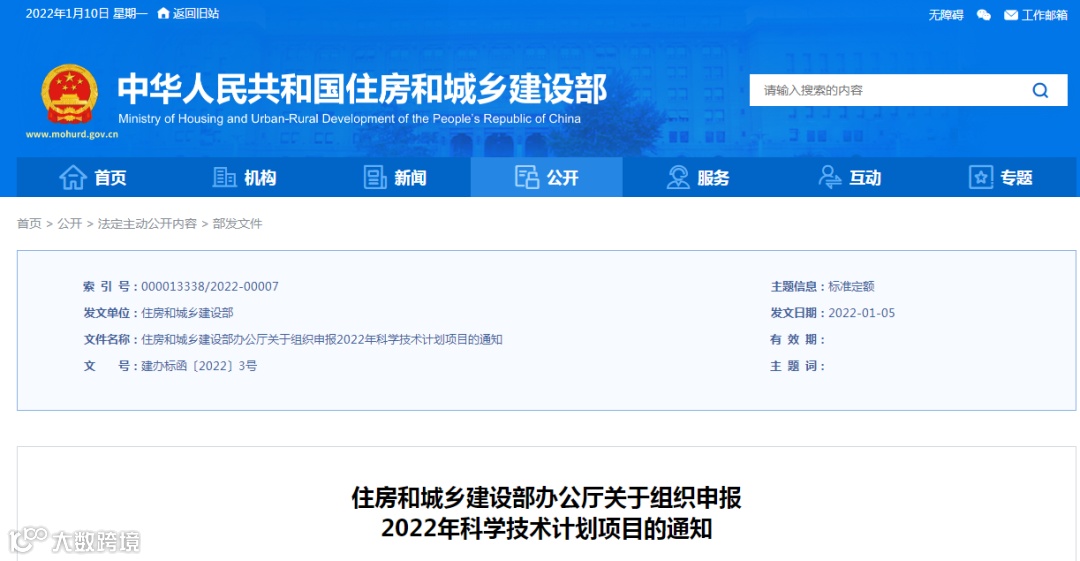Click the topic value 标准定额
The width and height of the screenshot is (1080, 561).
(x=851, y=286)
